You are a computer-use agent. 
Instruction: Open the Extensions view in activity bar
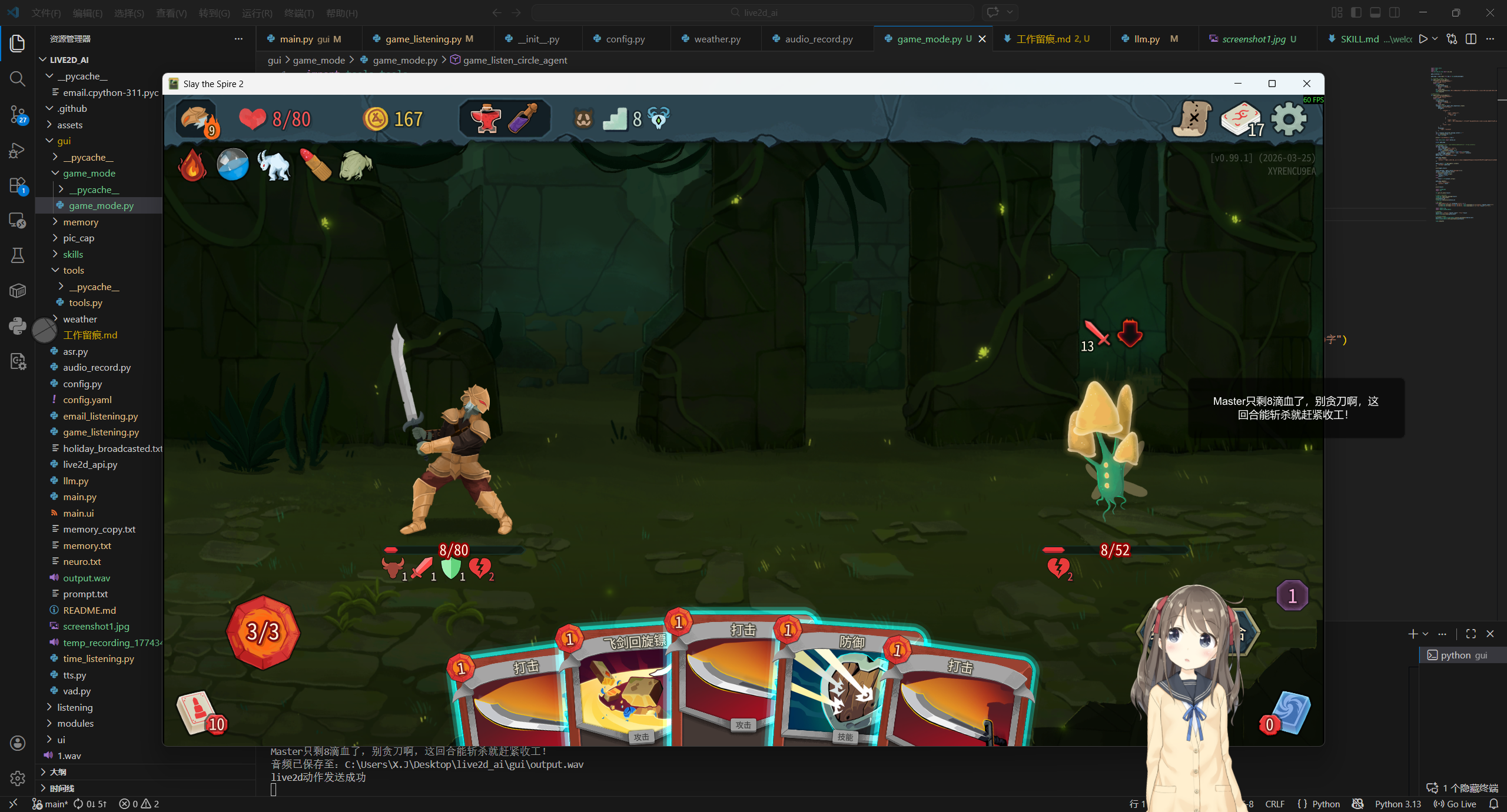point(17,185)
